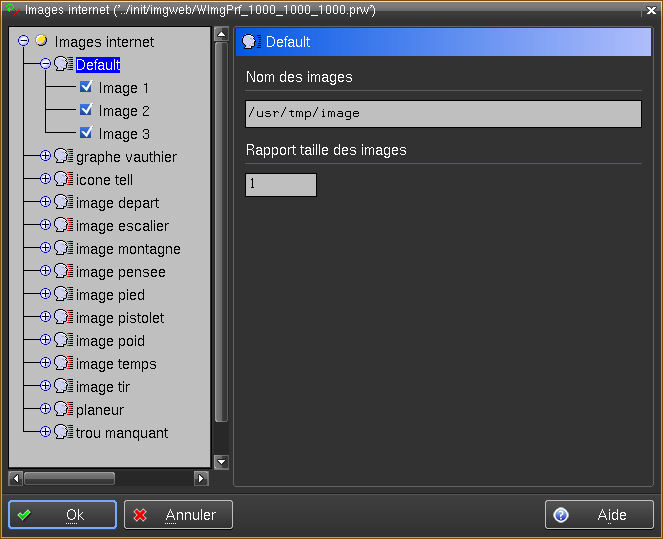Select 'image pensee' tree entry

pos(120,272)
